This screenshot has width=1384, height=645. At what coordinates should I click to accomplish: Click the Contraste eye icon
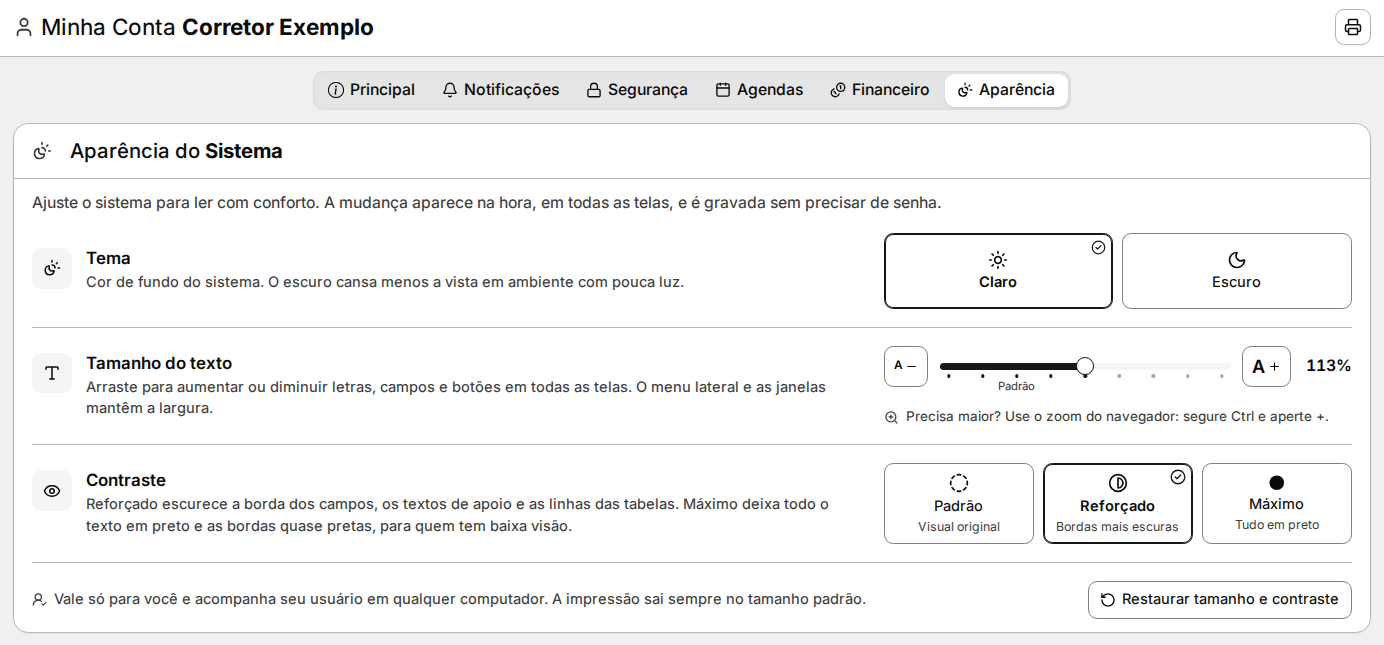(x=52, y=490)
